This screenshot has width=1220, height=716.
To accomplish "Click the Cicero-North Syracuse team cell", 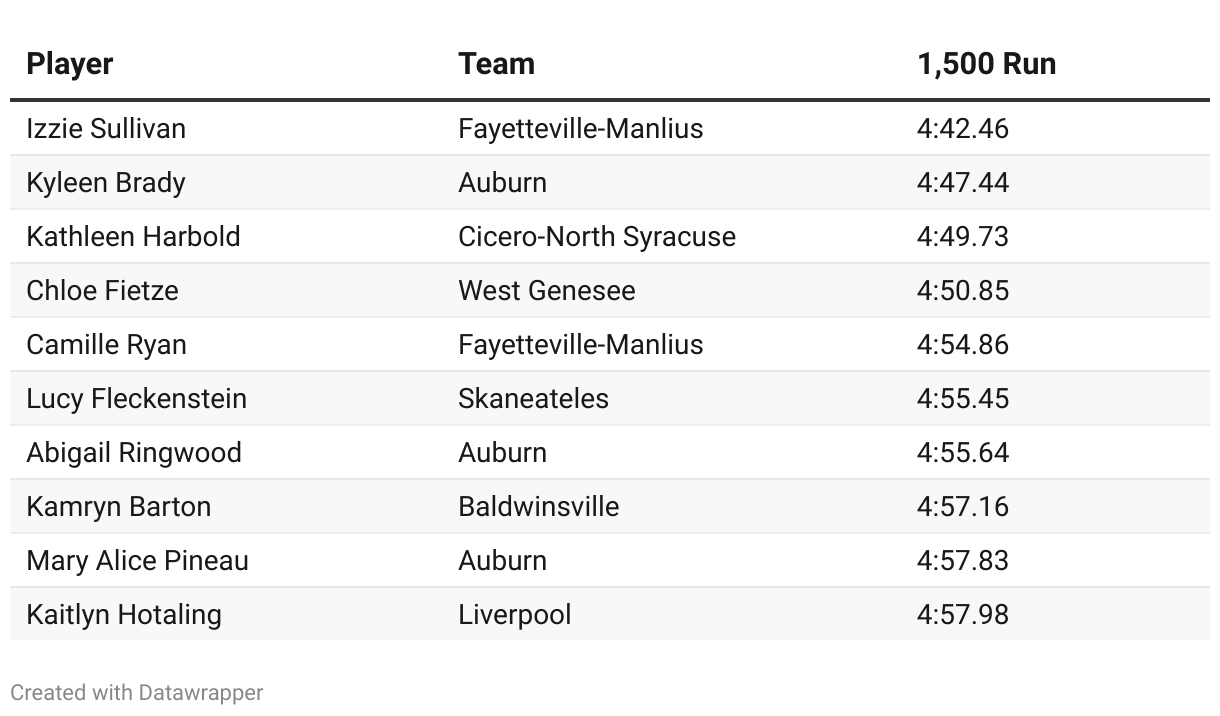I will 597,237.
